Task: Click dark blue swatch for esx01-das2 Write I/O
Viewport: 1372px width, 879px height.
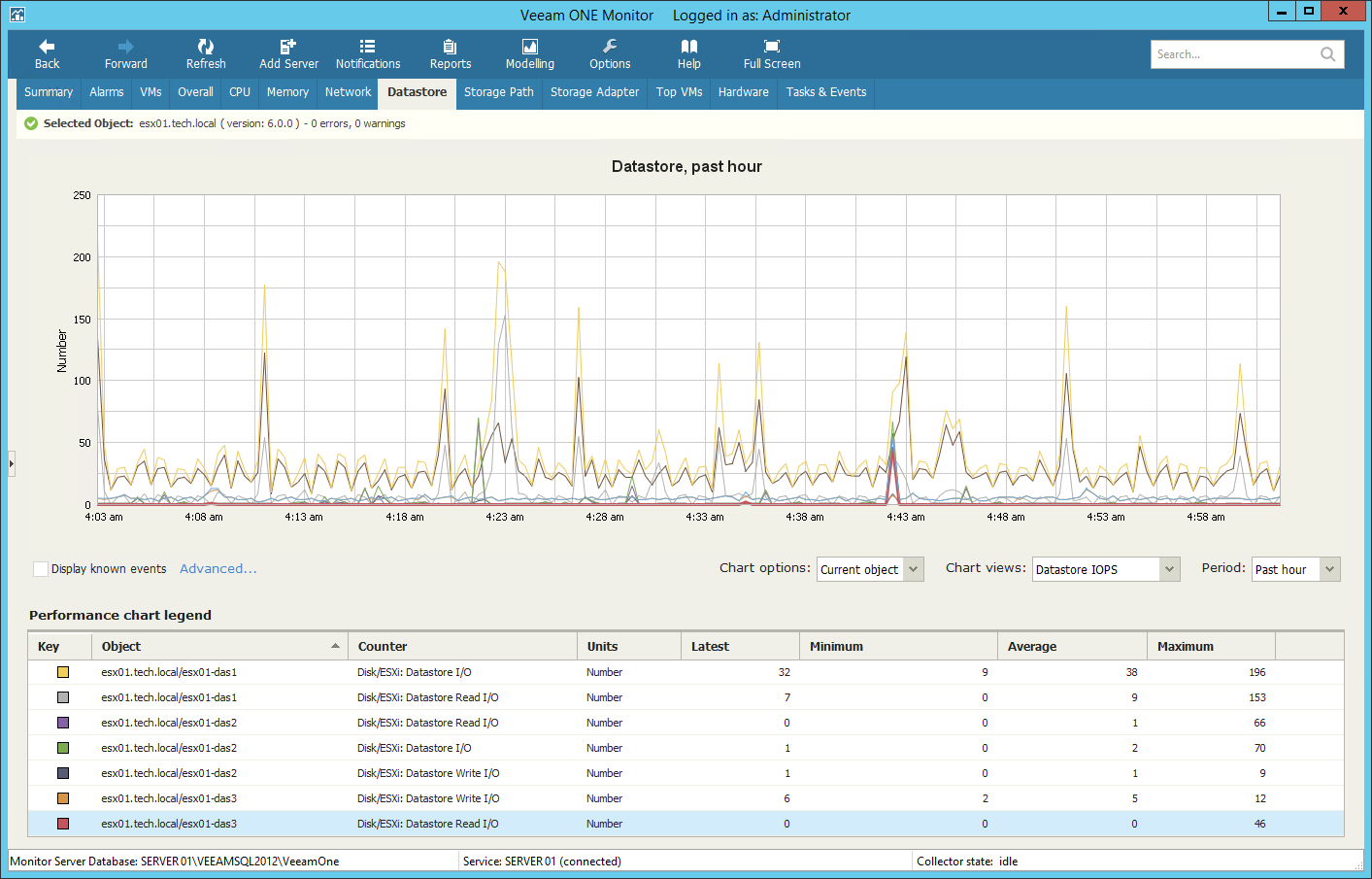Action: point(63,773)
